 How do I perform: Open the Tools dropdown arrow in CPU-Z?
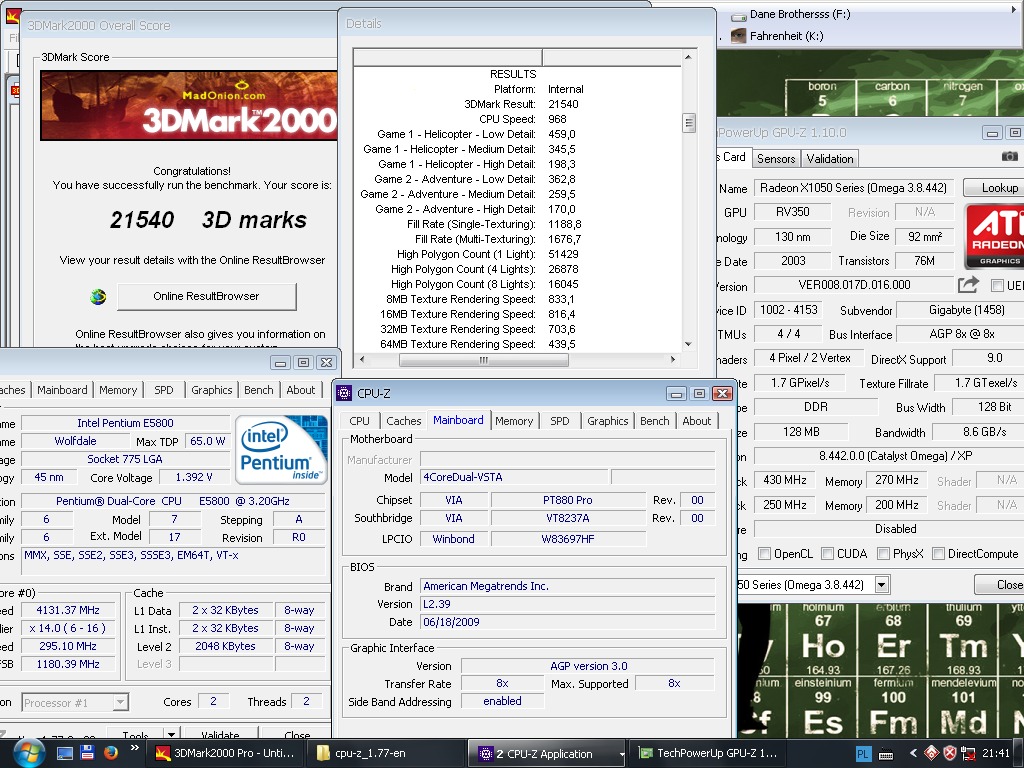click(170, 733)
